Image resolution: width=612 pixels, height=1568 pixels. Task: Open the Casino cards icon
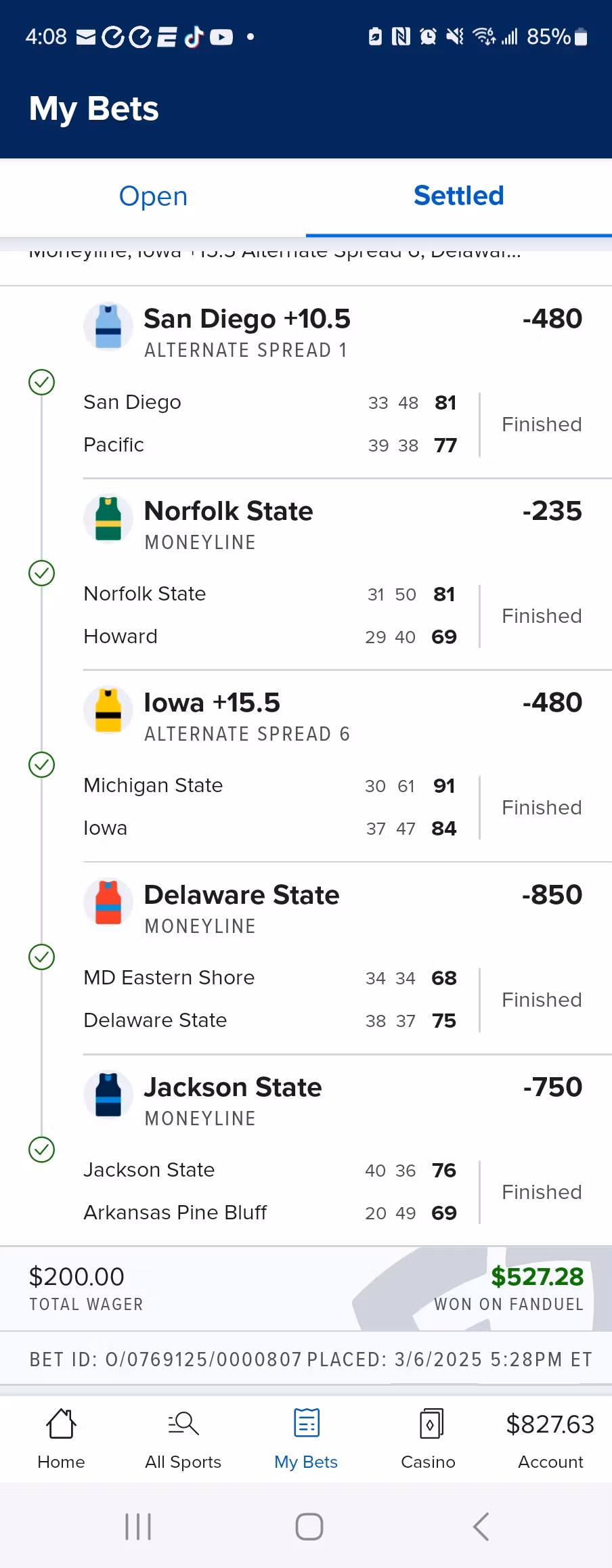429,1423
